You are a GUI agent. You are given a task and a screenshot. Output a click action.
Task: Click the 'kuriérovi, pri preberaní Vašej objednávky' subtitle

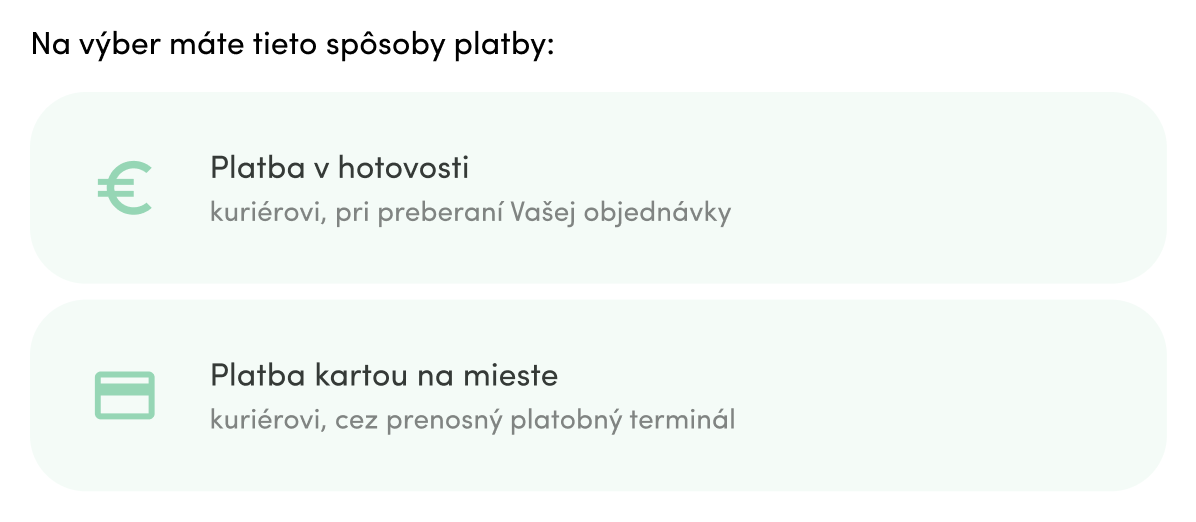(x=471, y=211)
